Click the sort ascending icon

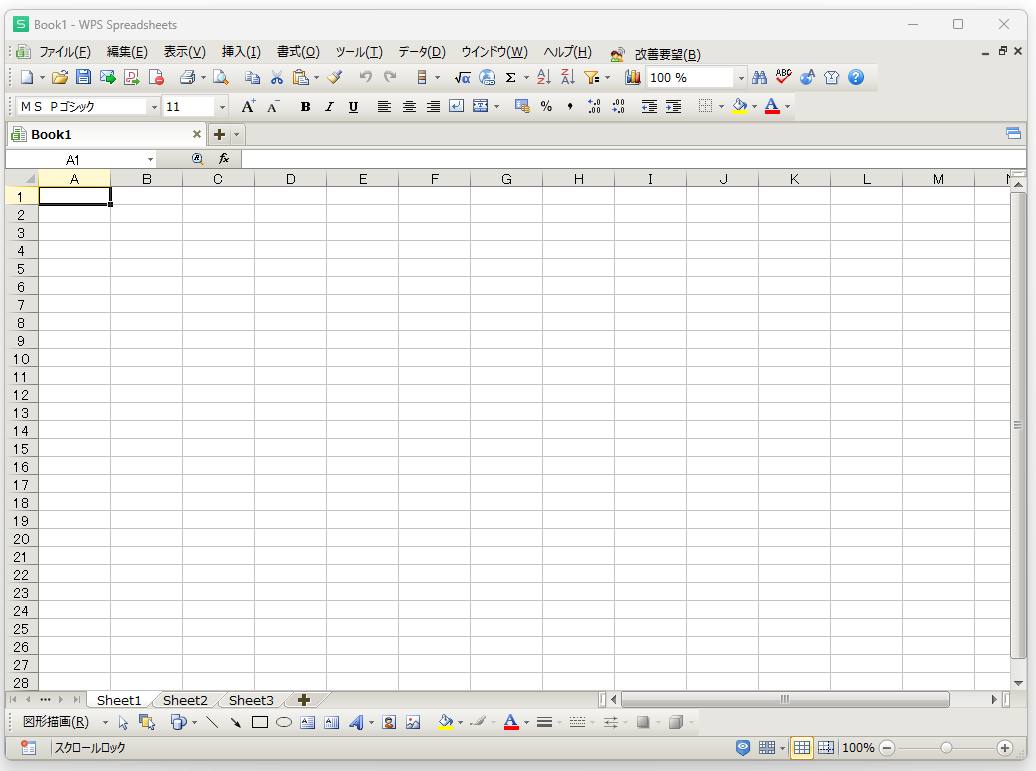(x=543, y=77)
